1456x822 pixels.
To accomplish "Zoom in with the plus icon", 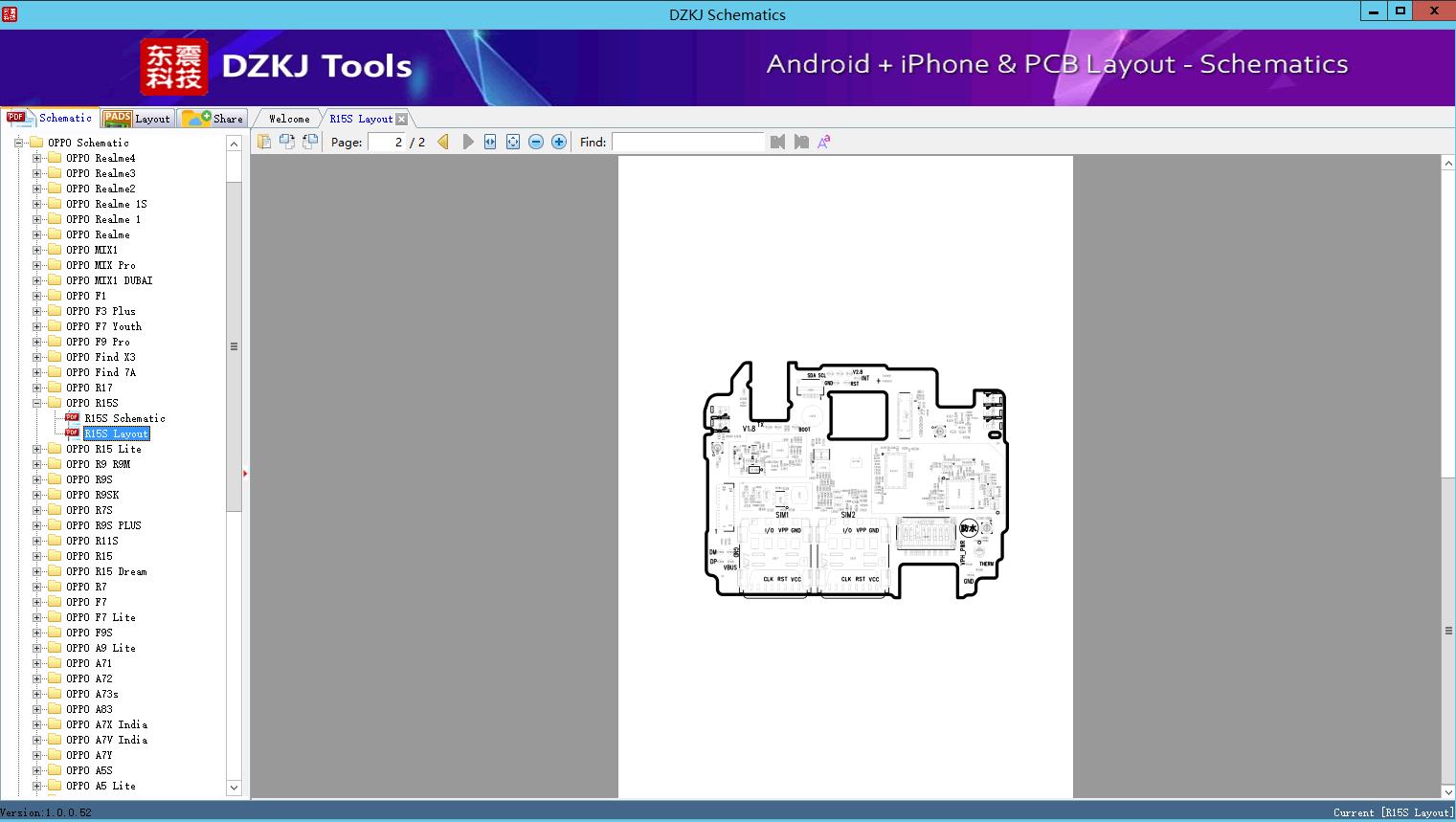I will (559, 142).
